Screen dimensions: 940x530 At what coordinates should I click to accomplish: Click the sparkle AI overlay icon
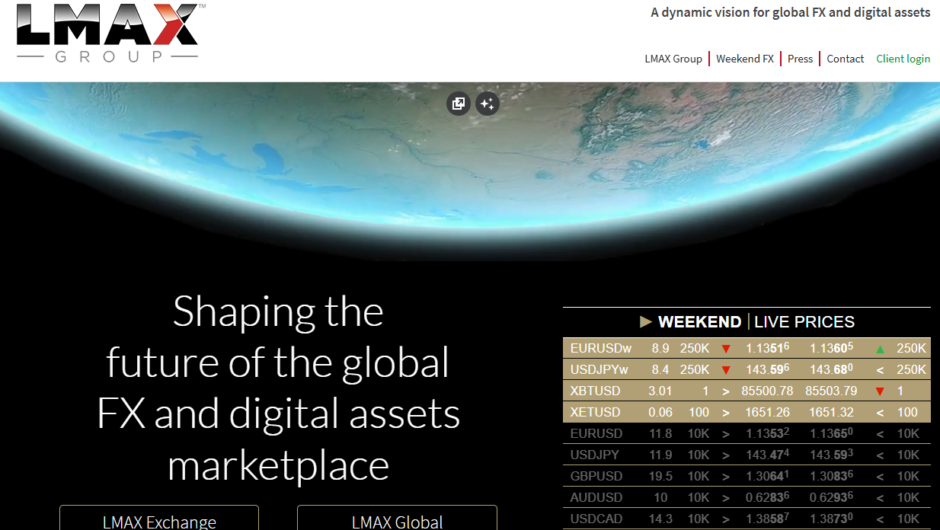[x=487, y=104]
